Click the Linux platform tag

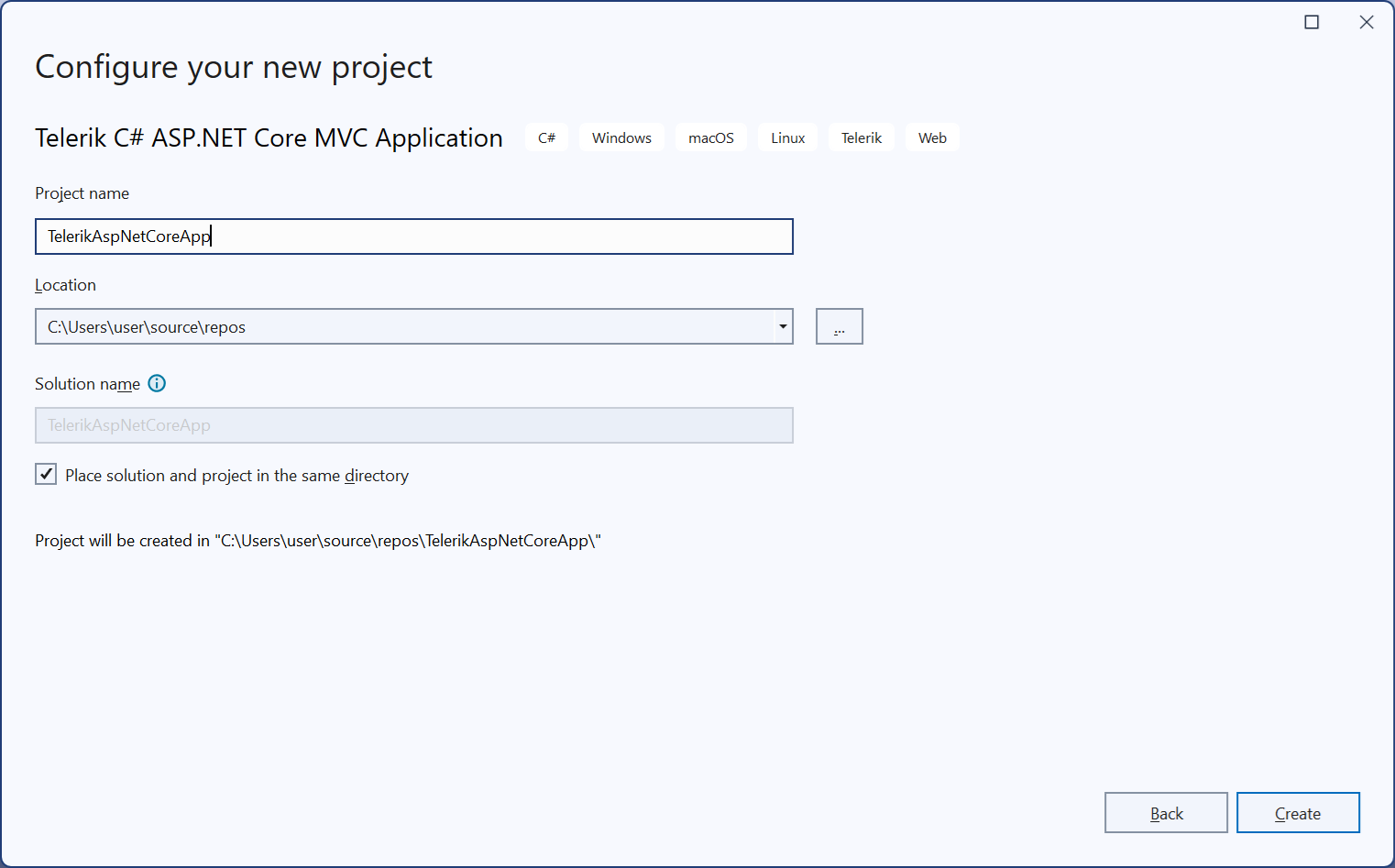click(786, 137)
